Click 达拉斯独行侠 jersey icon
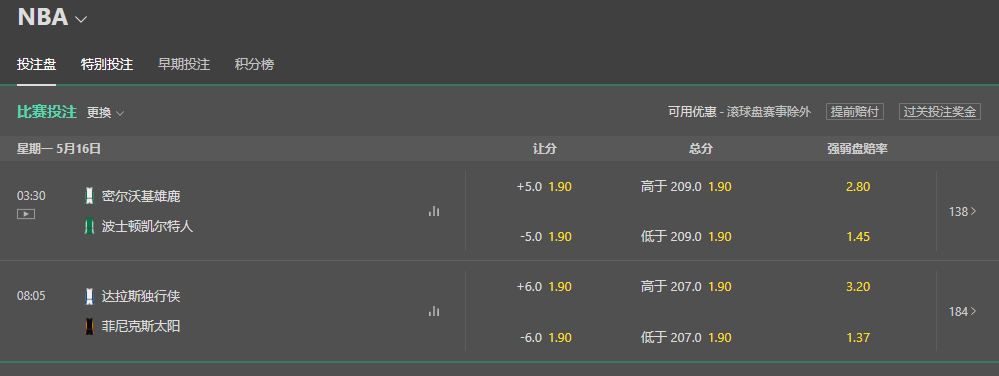 89,296
